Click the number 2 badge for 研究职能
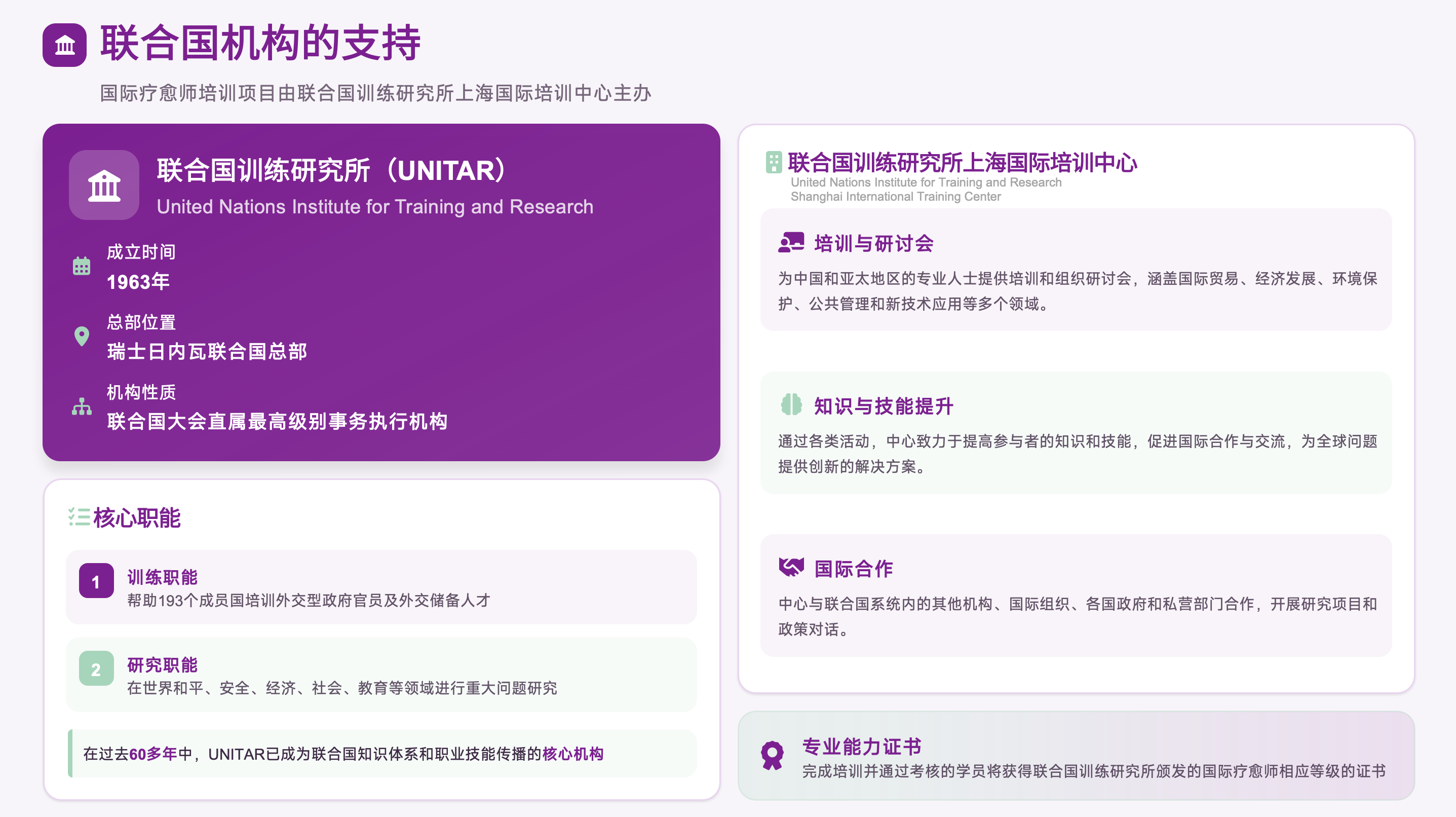This screenshot has width=1456, height=817. [x=96, y=669]
